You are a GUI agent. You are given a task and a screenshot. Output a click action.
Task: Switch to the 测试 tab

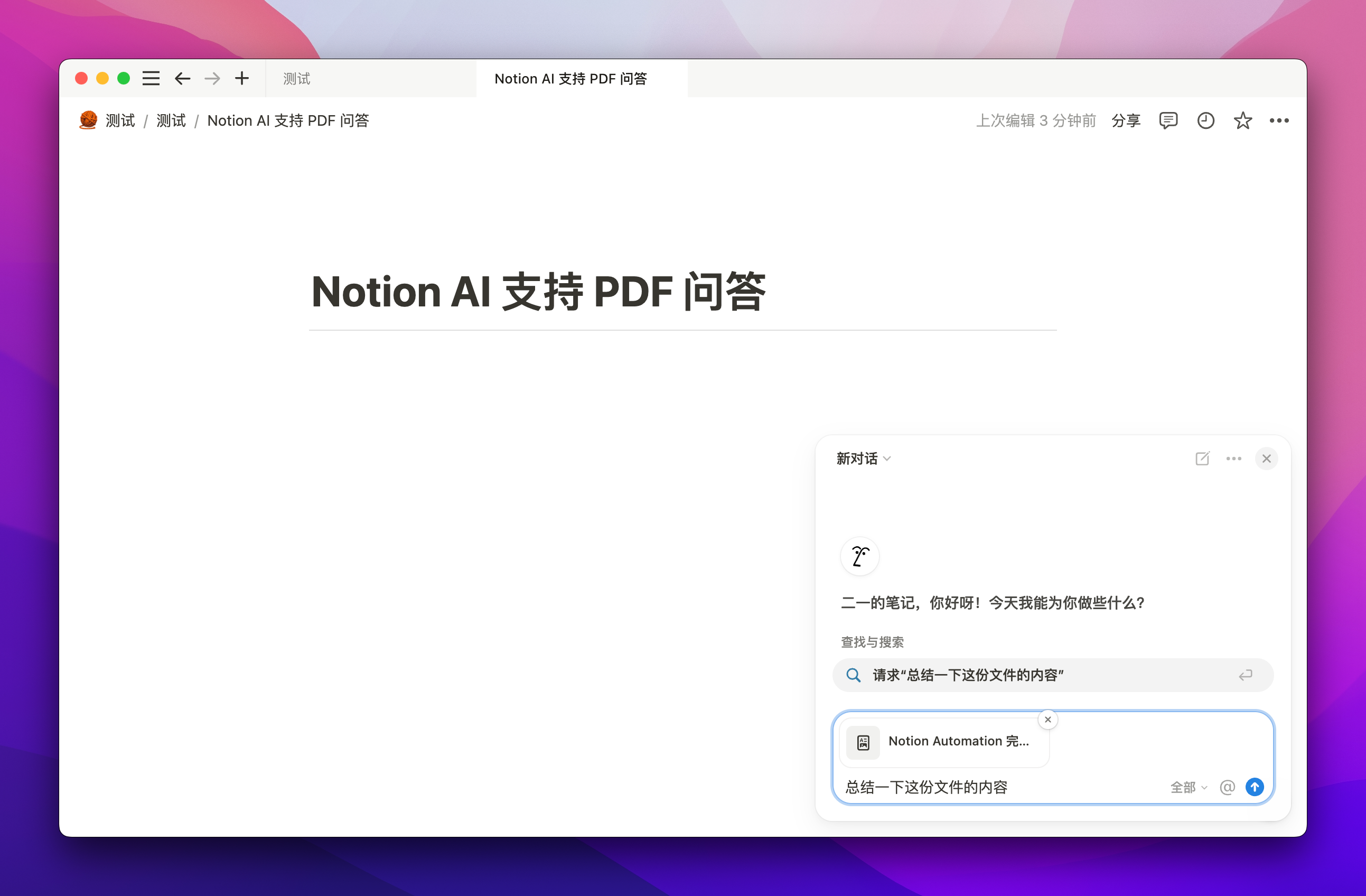pos(297,79)
